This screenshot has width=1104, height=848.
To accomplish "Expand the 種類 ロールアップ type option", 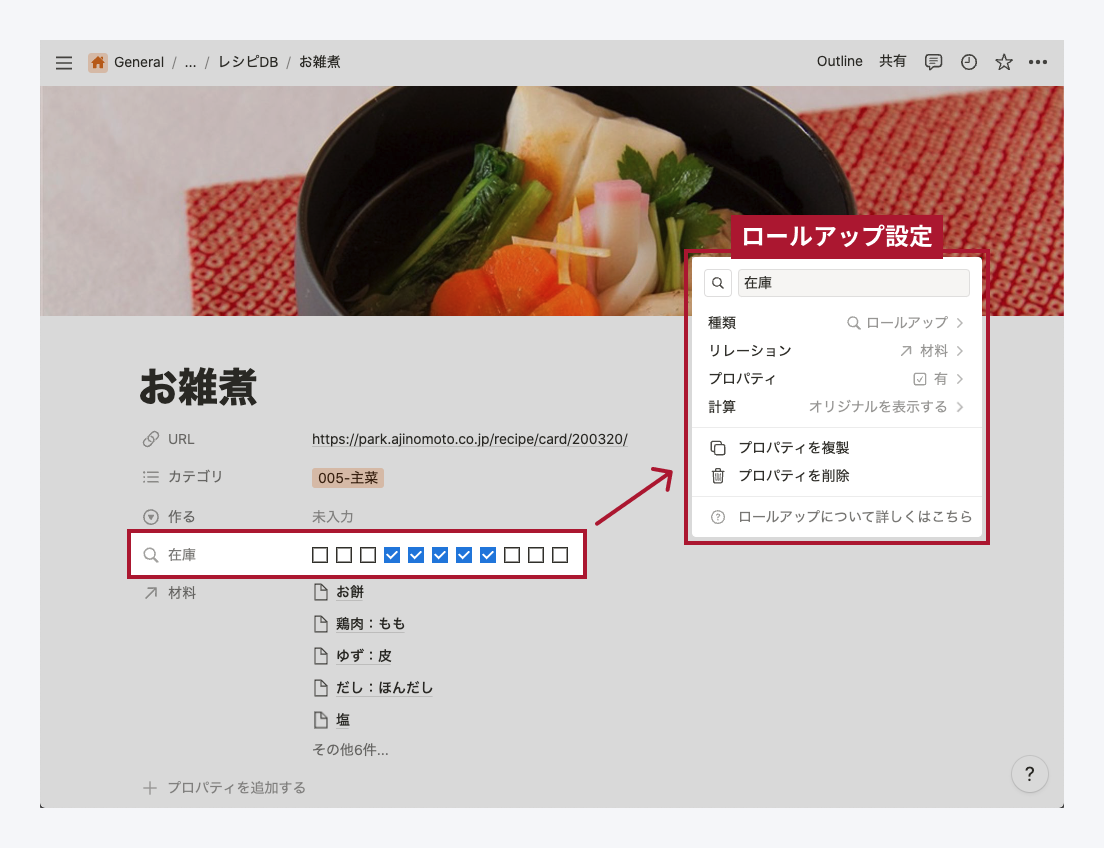I will [836, 323].
